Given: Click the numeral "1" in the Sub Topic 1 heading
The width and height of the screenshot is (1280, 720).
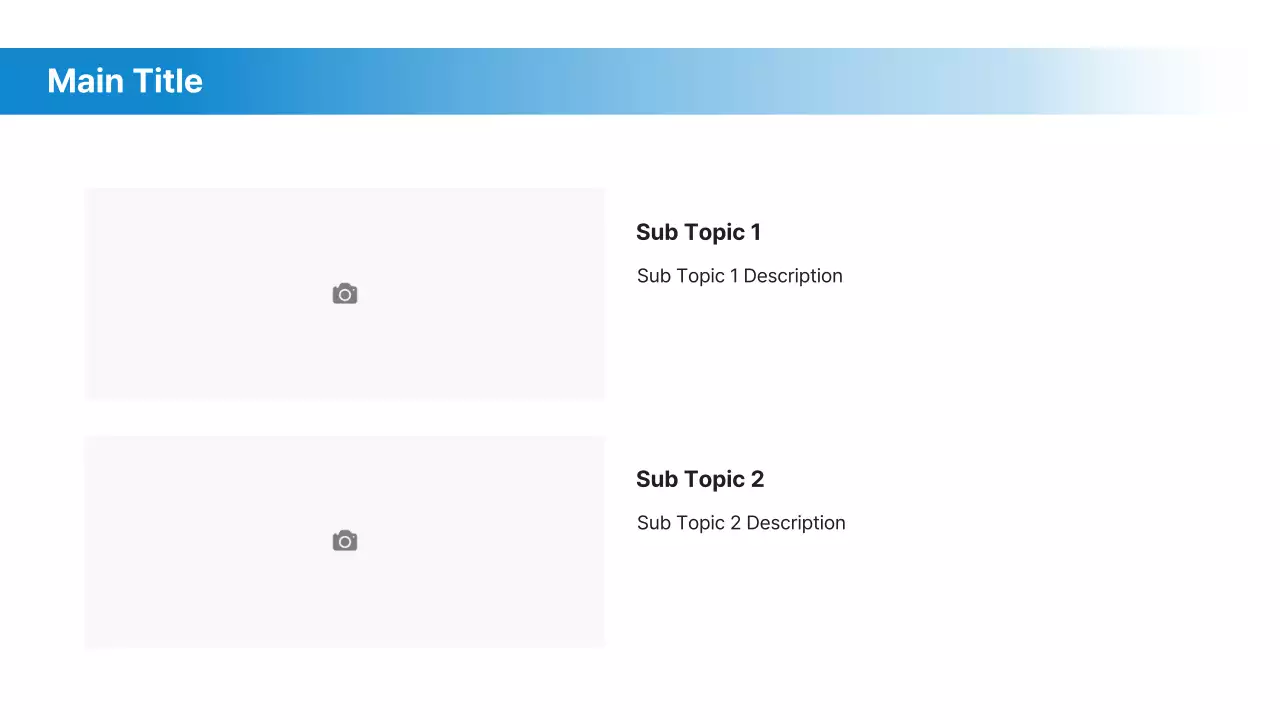Looking at the screenshot, I should (755, 232).
